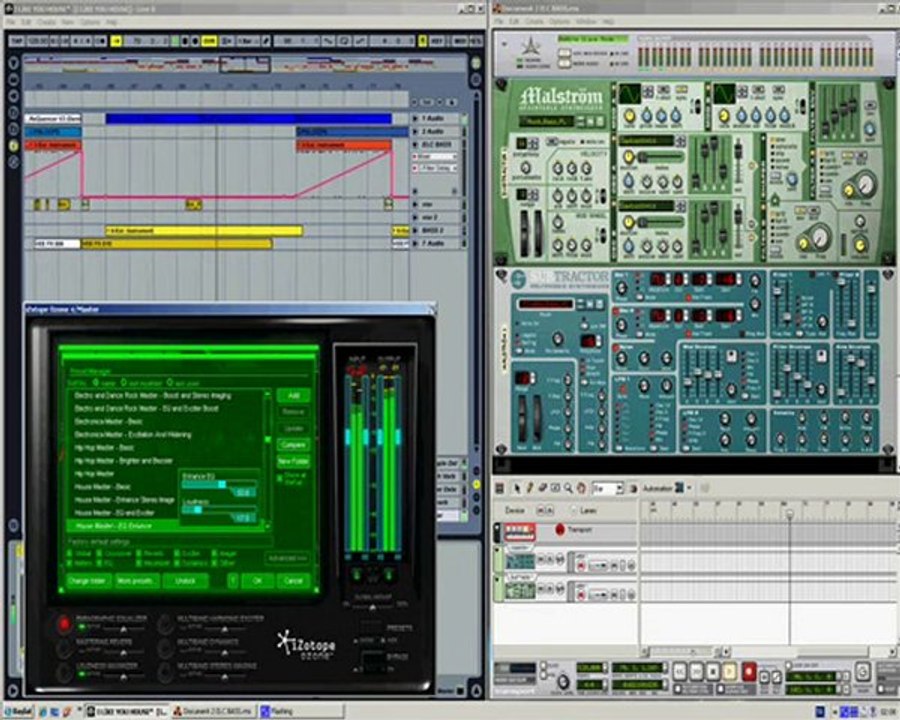Select the eraser tool in Reason sequencer
900x720 pixels.
point(542,488)
